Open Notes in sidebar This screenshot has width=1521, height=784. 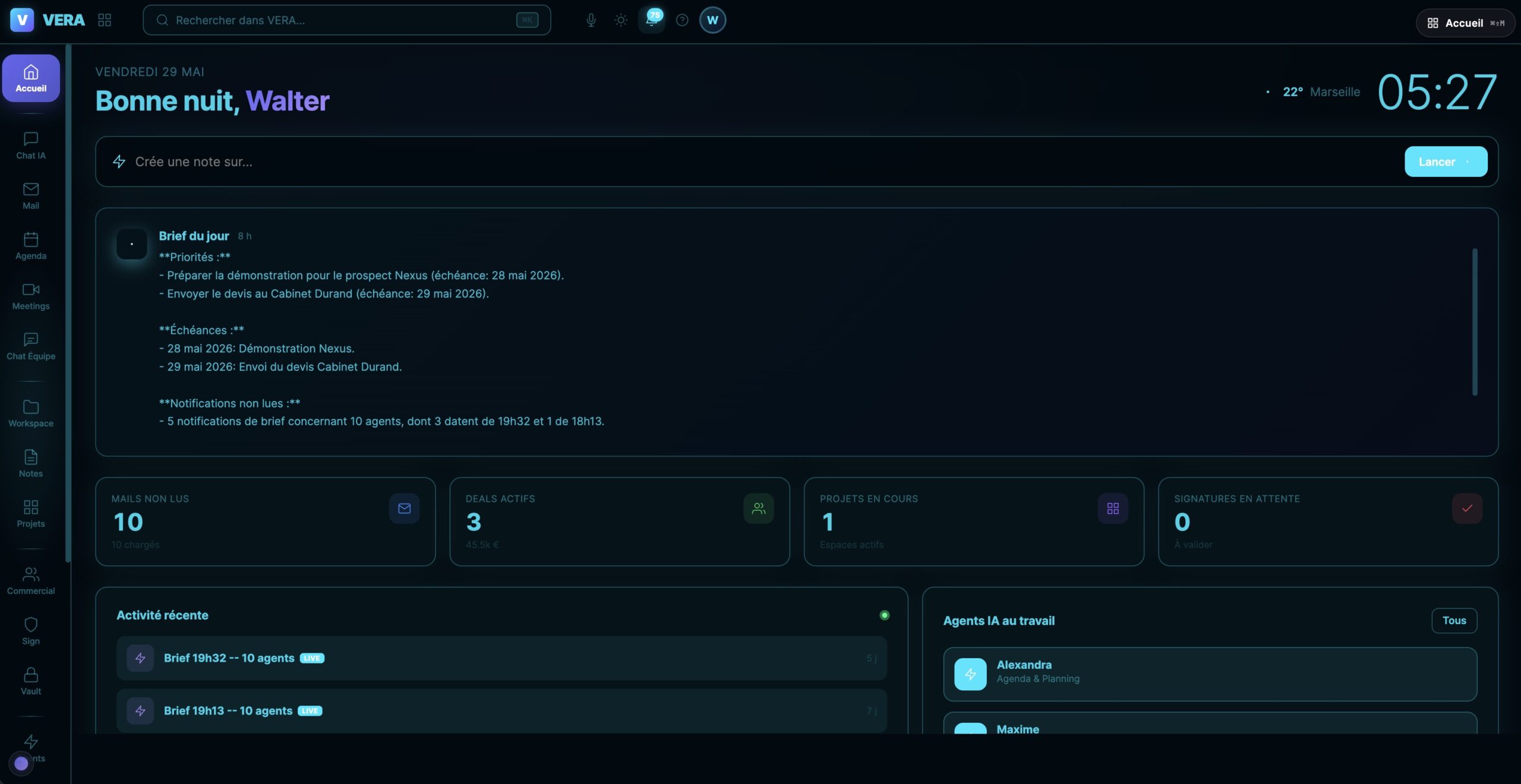(x=31, y=464)
